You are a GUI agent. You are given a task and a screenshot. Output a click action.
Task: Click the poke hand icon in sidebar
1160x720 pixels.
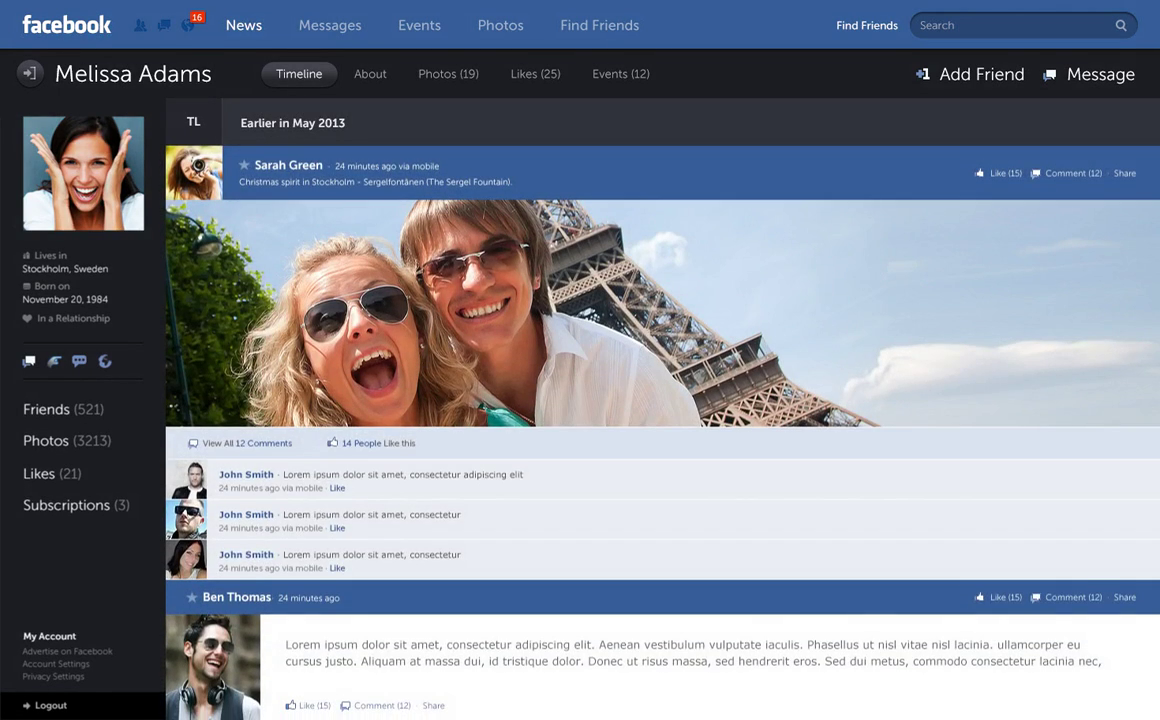tap(54, 362)
